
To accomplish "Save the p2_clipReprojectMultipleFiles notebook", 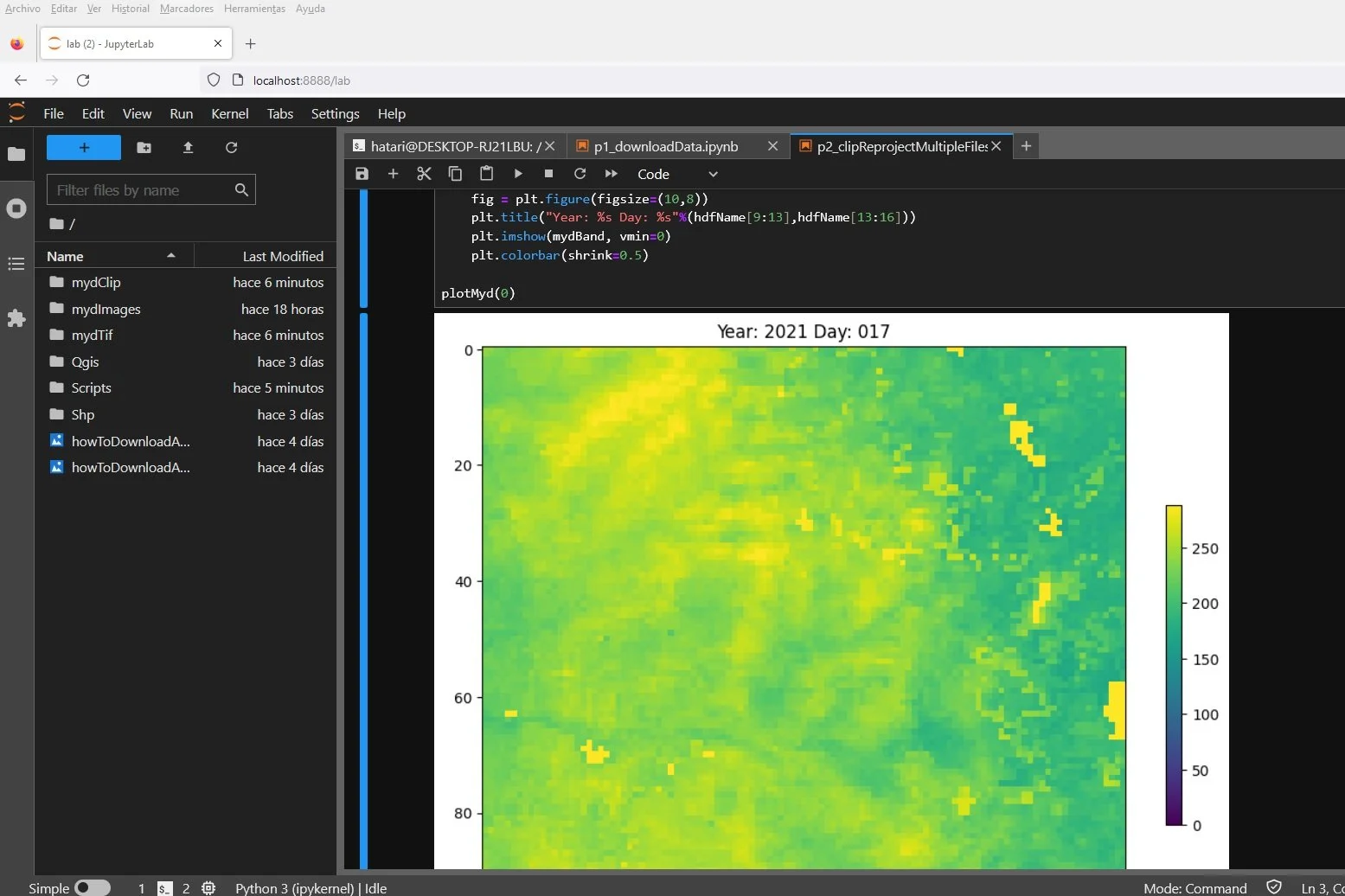I will 362,174.
